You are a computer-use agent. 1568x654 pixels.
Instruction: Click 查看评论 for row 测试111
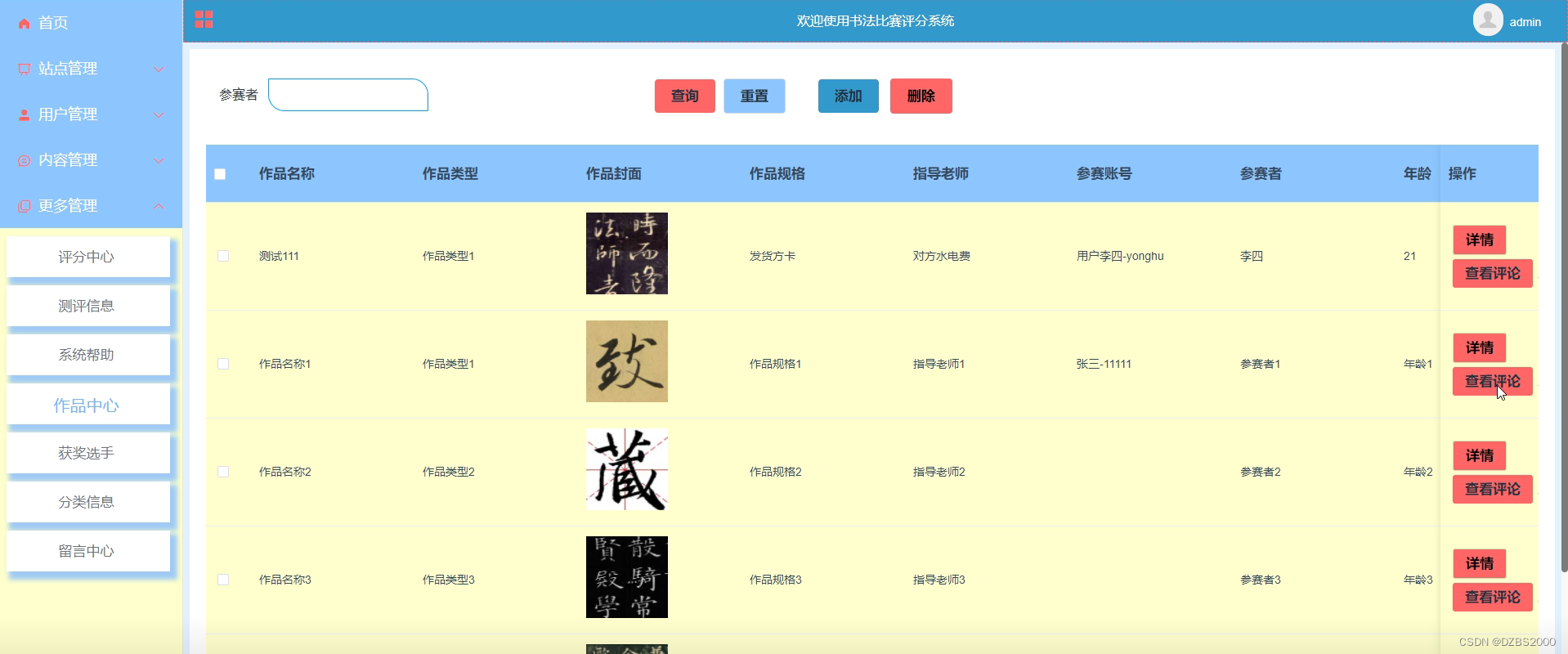point(1493,273)
